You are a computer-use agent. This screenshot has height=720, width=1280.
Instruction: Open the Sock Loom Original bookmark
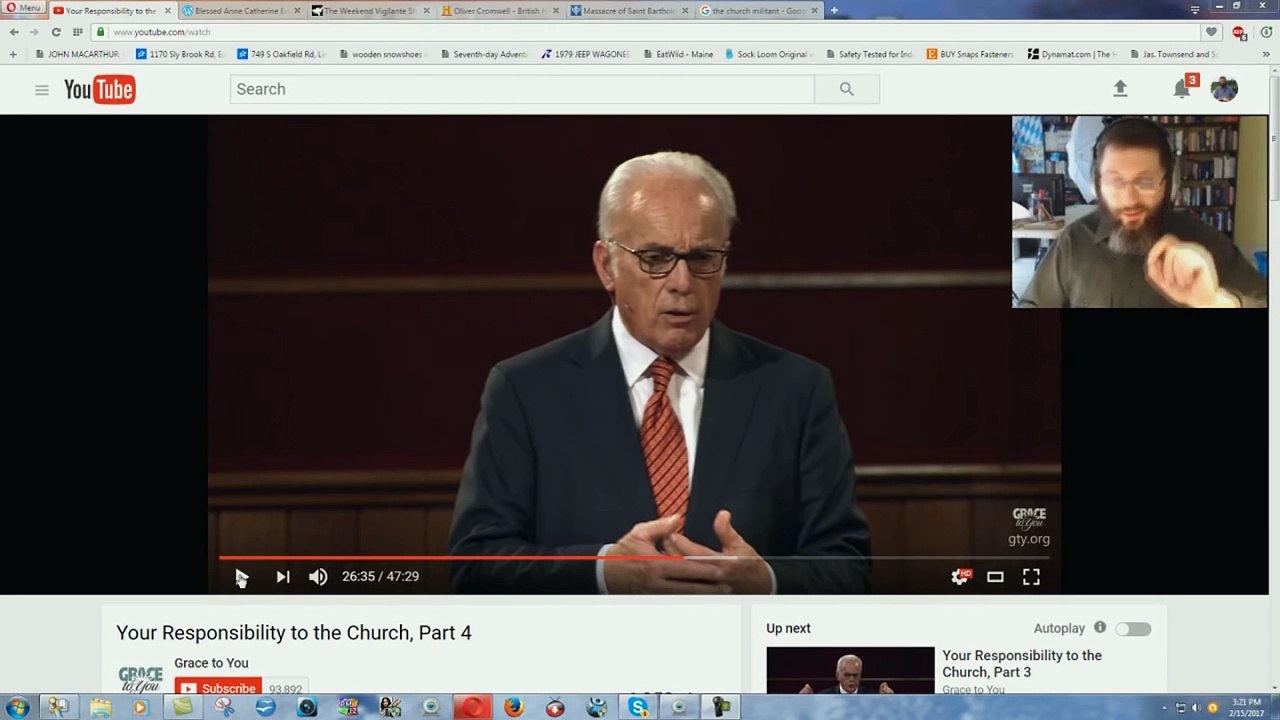click(x=767, y=54)
